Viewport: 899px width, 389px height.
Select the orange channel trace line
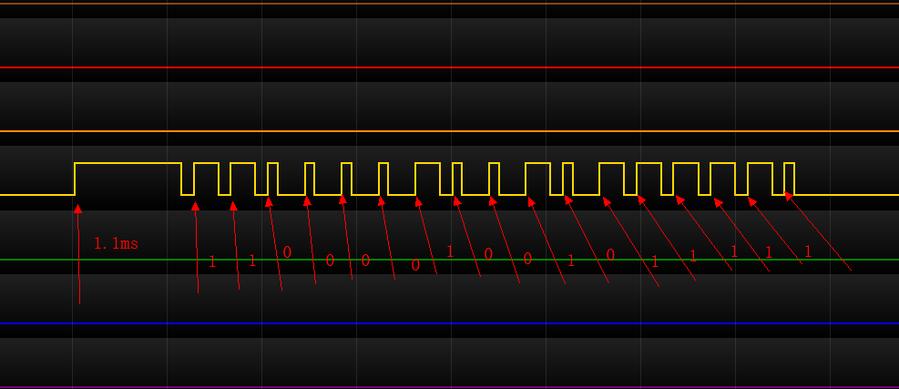(450, 131)
